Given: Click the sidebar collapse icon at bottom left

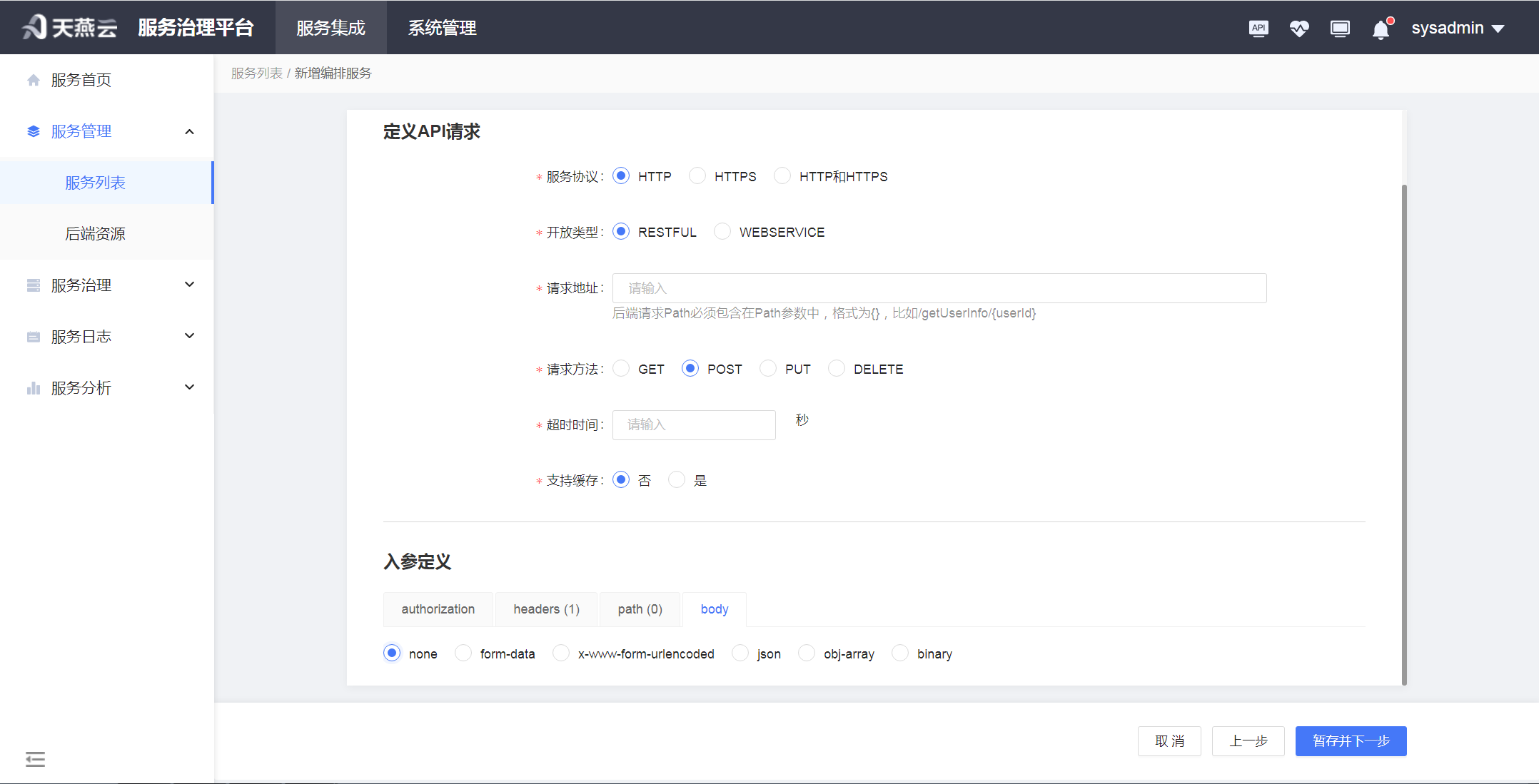Looking at the screenshot, I should pyautogui.click(x=35, y=759).
